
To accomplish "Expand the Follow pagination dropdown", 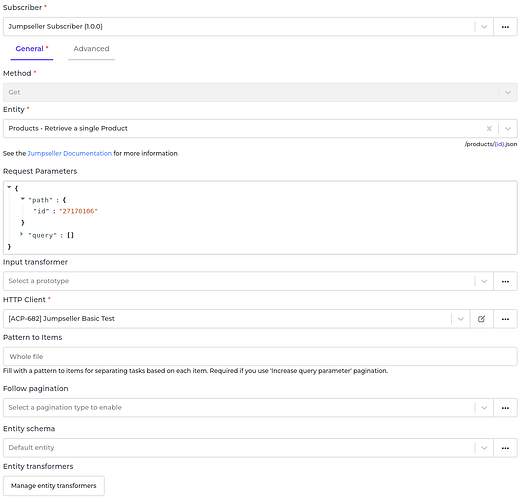I will 484,408.
